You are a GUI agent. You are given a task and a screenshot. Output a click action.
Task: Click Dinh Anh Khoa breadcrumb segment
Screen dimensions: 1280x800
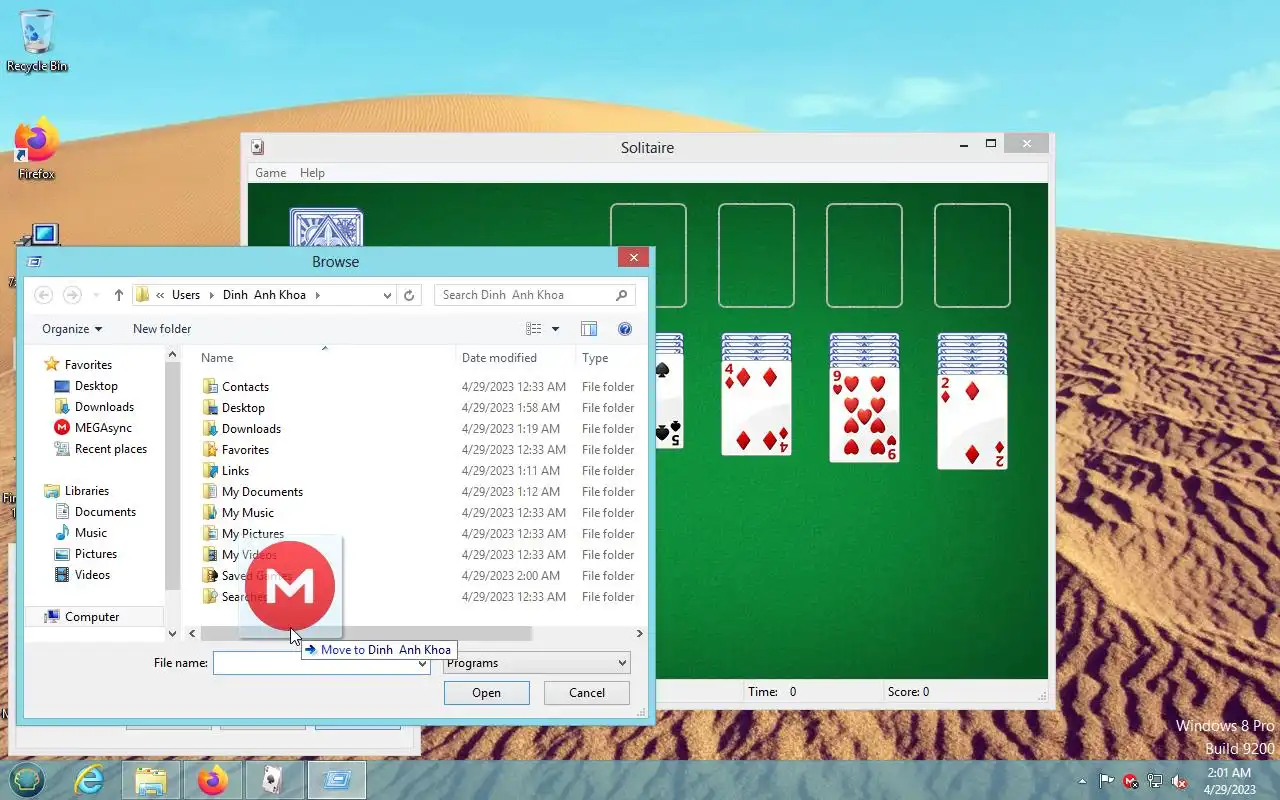pos(264,295)
